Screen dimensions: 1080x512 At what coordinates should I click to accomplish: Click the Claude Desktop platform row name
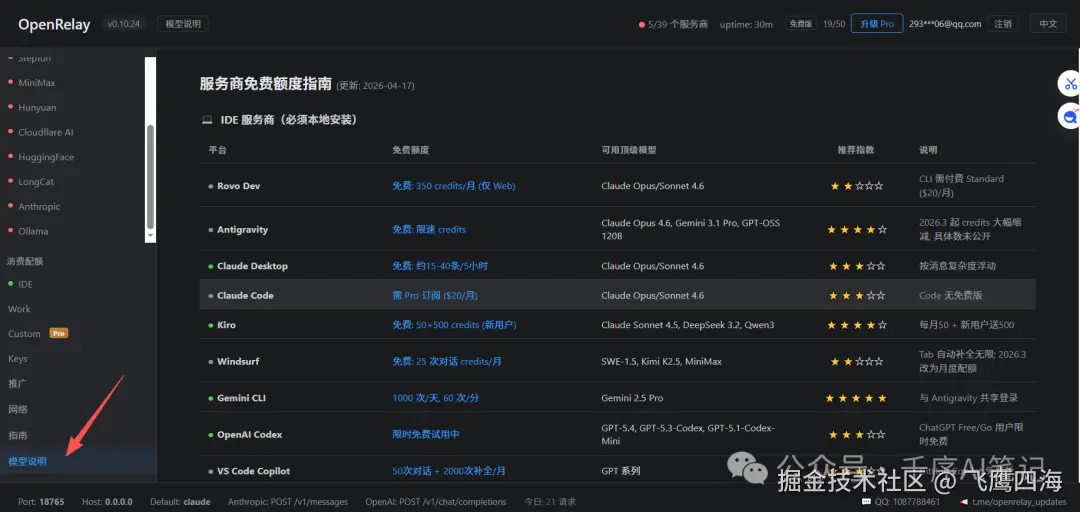252,266
